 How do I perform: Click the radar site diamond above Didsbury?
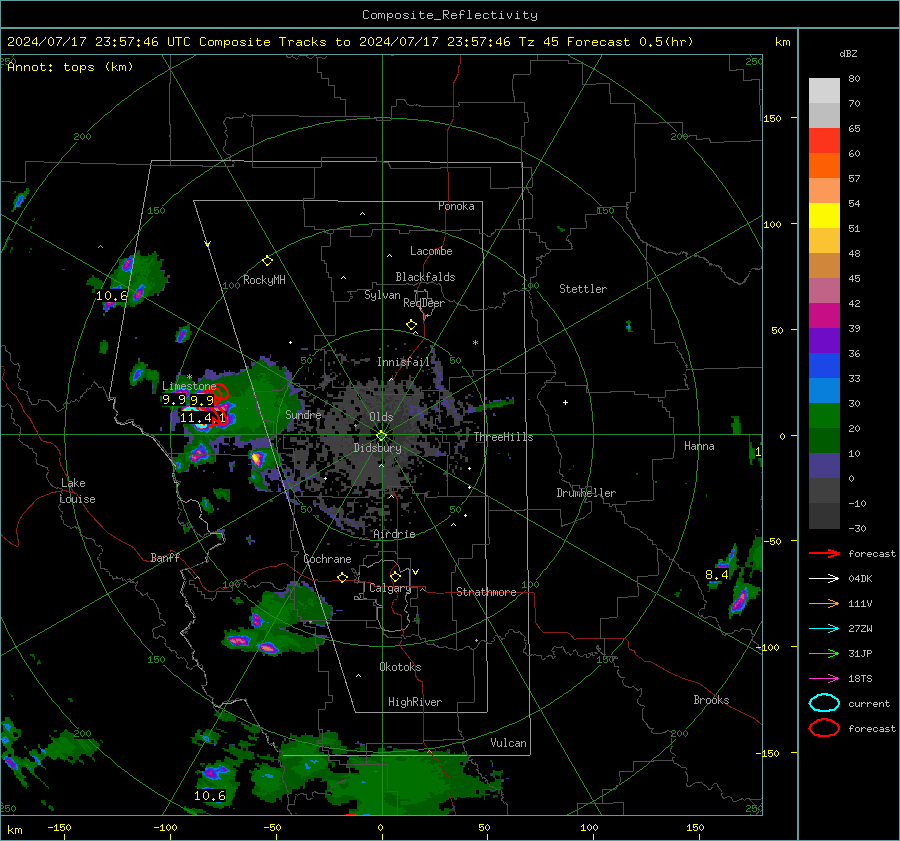[382, 436]
